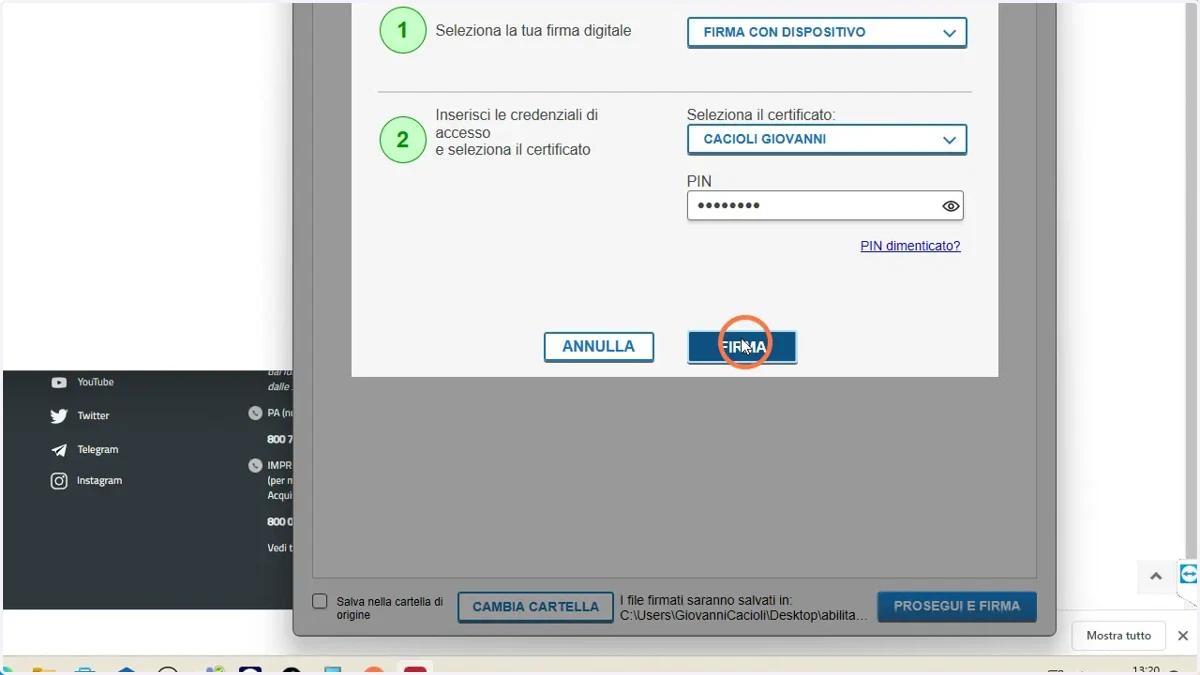
Task: Click the 'I file firmati saranno salvati in:' text
Action: pos(706,600)
